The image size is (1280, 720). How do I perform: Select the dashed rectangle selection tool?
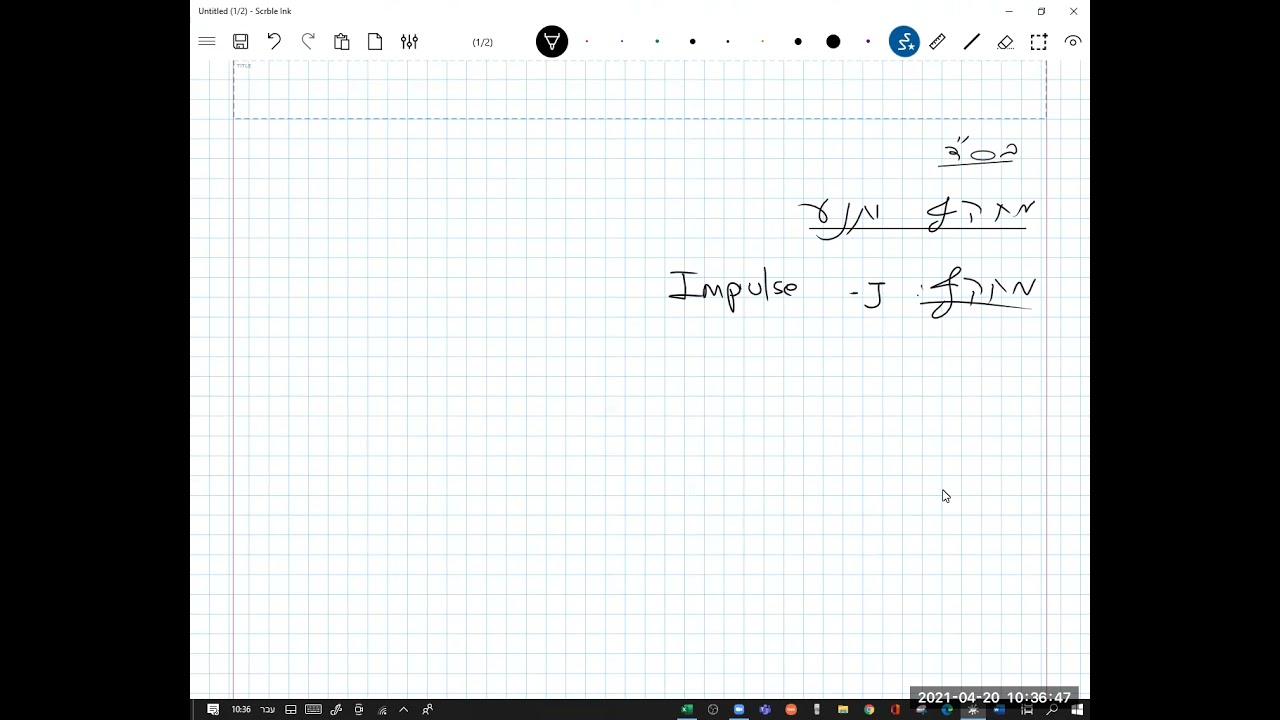tap(1039, 42)
